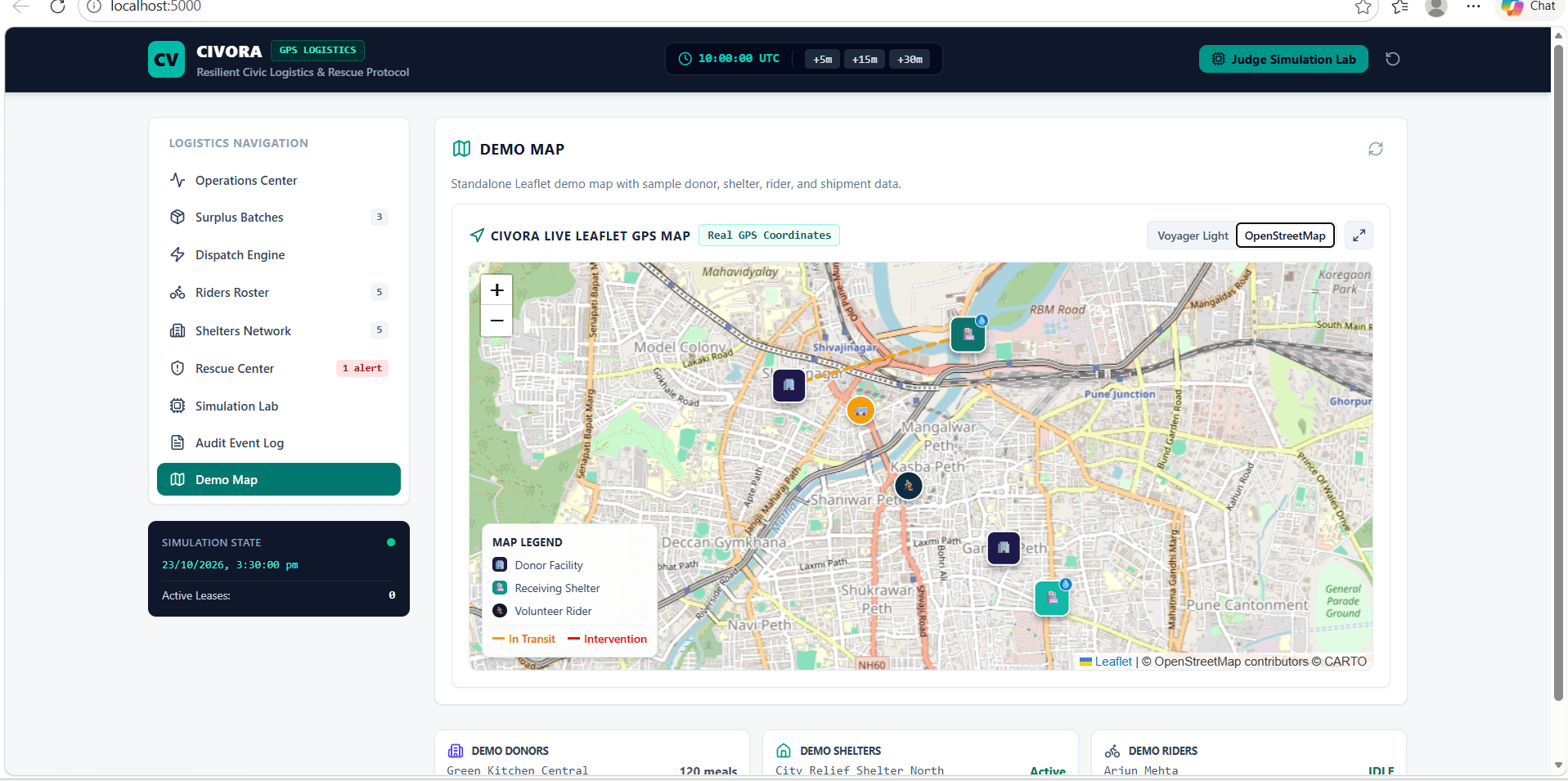Click the volunteer rider marker near Kasba Peth

(x=909, y=486)
